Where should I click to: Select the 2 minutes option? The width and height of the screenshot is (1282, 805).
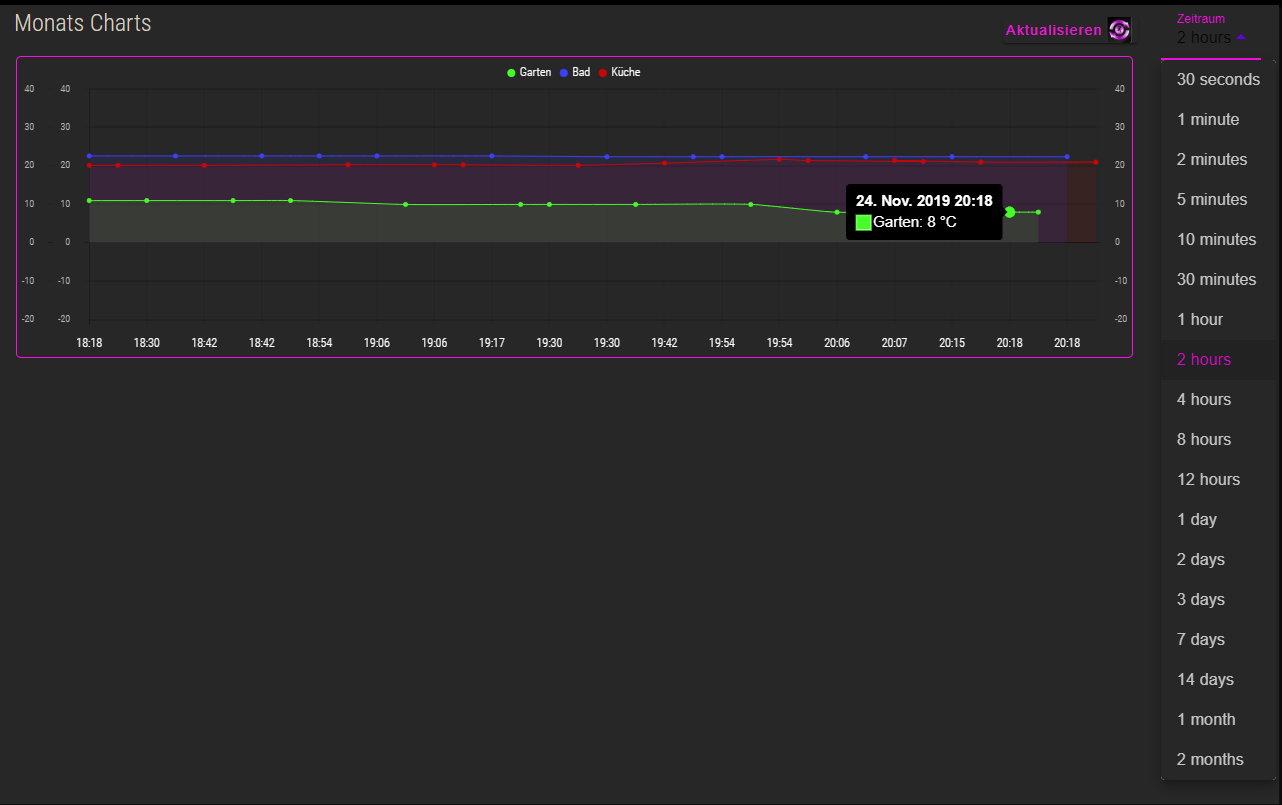(x=1218, y=159)
